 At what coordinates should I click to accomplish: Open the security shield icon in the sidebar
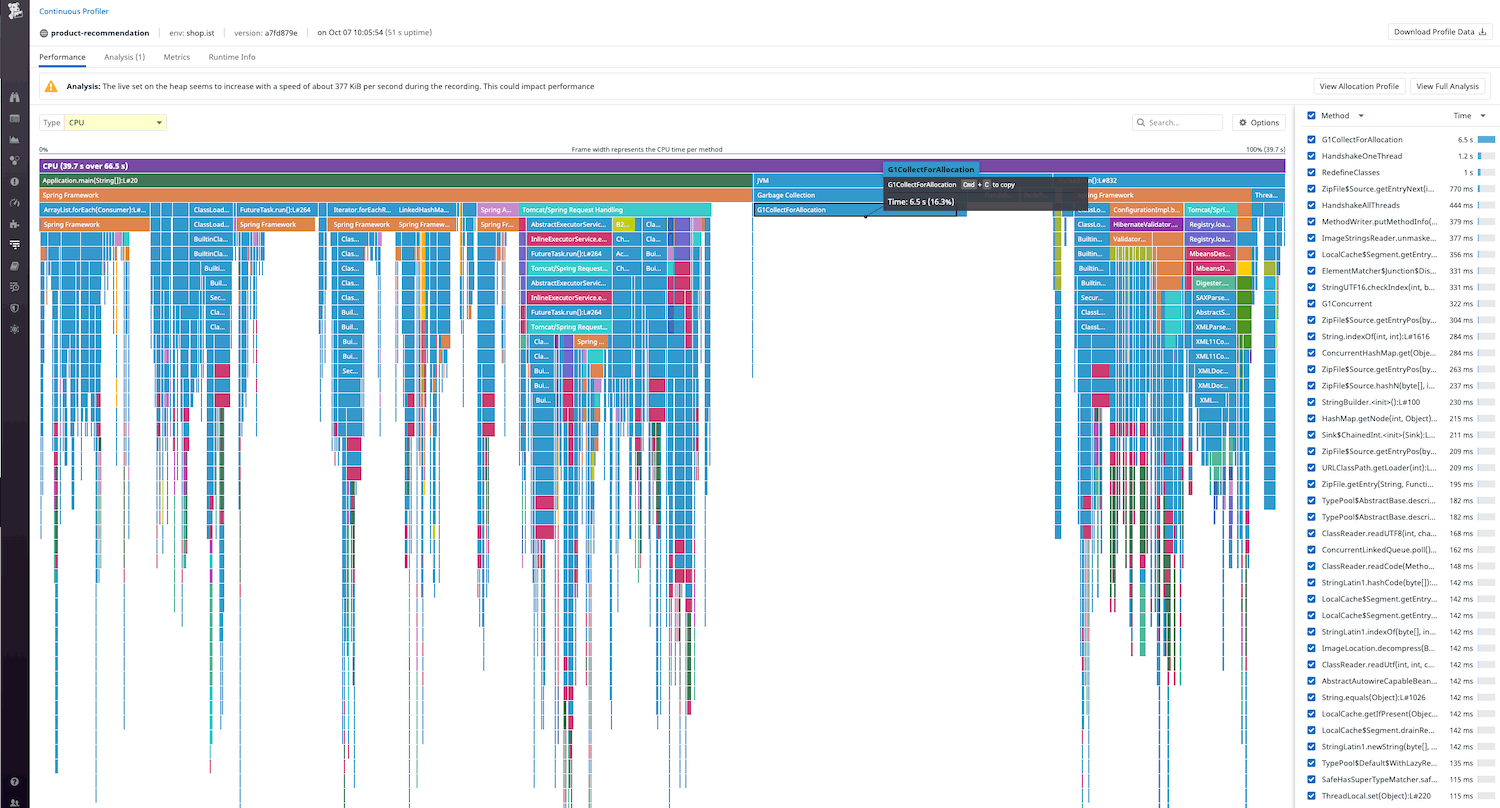(x=14, y=309)
